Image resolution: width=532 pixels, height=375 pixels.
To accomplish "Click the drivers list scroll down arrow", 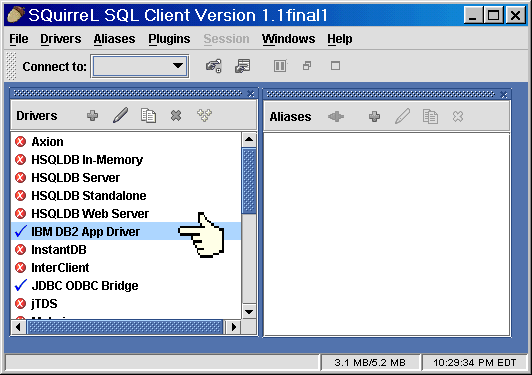I will 249,312.
